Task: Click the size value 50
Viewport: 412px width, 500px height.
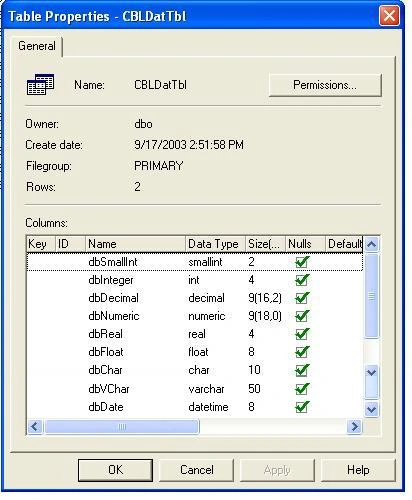Action: 254,389
